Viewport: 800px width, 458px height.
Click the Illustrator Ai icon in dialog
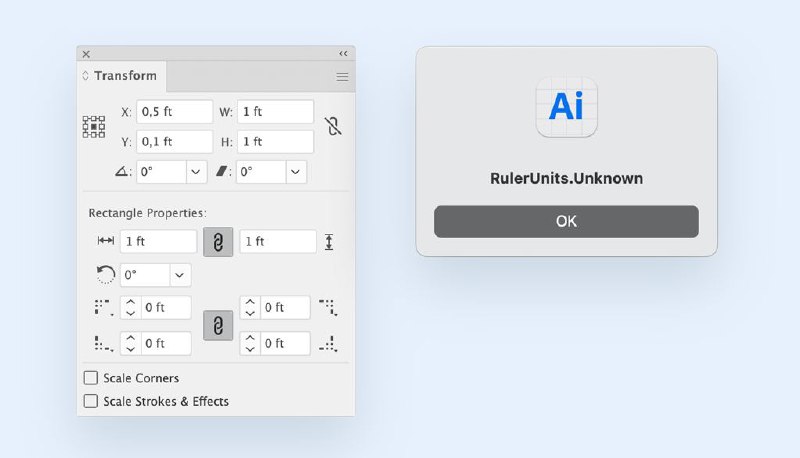[x=566, y=107]
